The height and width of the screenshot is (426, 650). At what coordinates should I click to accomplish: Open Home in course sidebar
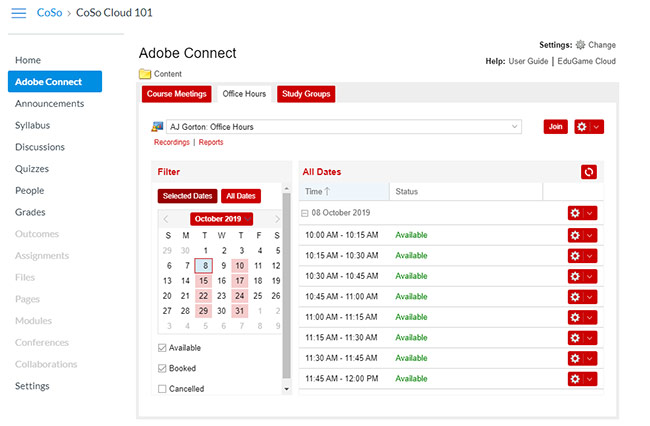click(28, 60)
